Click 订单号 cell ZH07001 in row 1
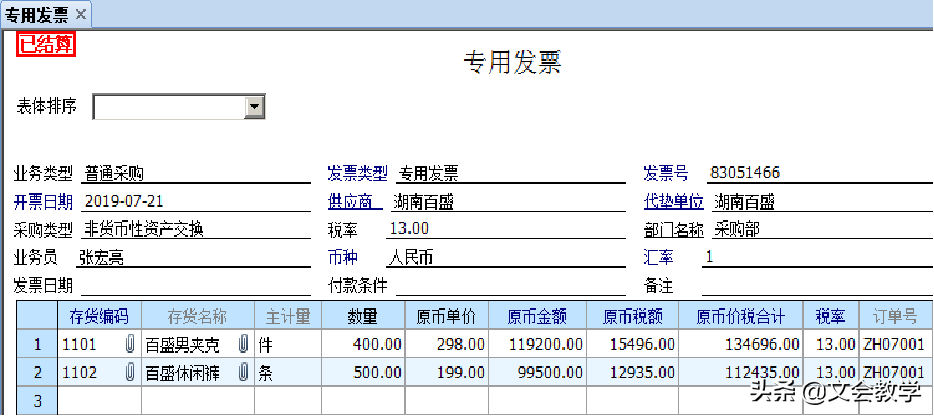The image size is (934, 416). (896, 344)
